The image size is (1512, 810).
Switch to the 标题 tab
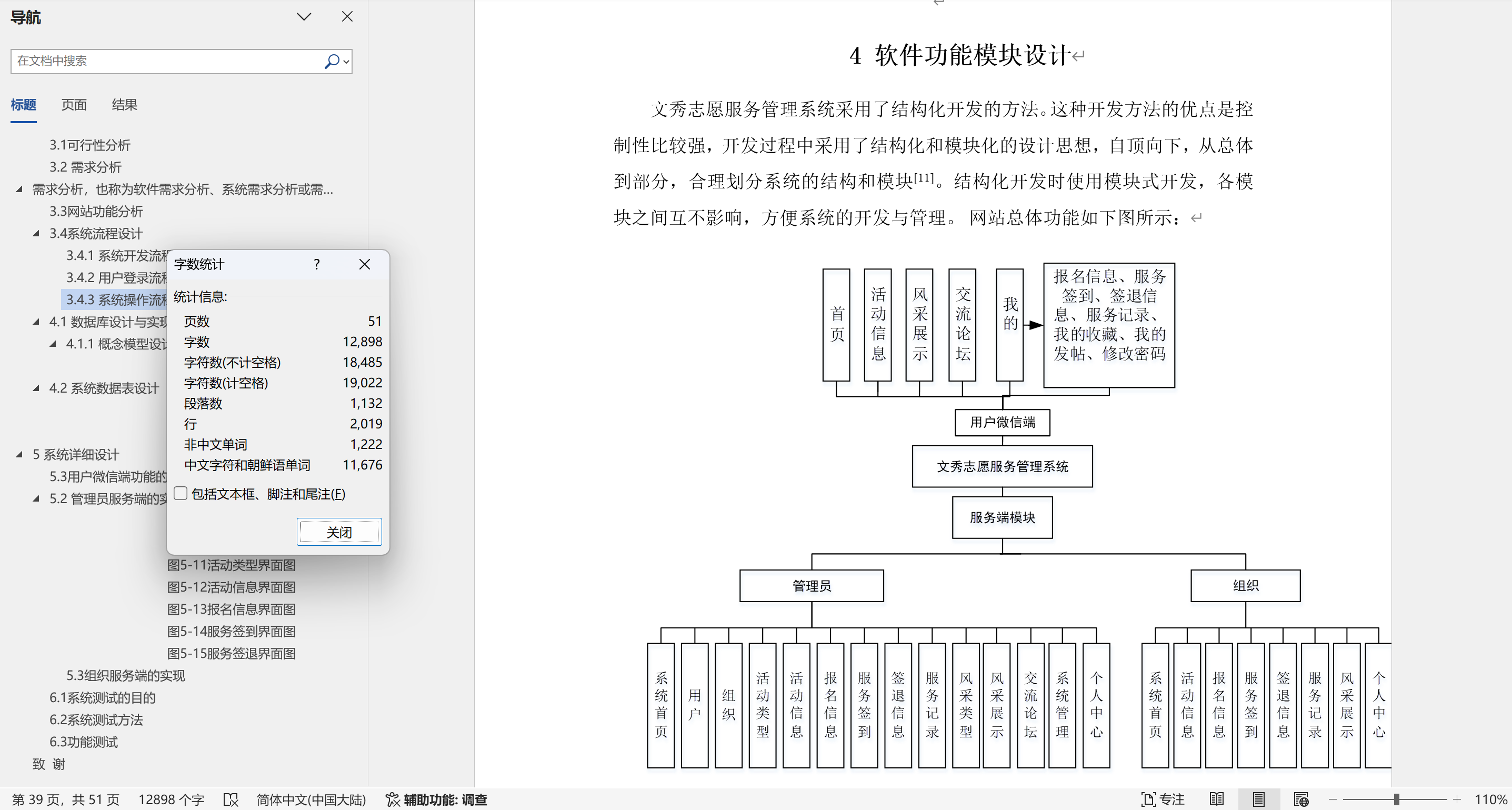(24, 105)
